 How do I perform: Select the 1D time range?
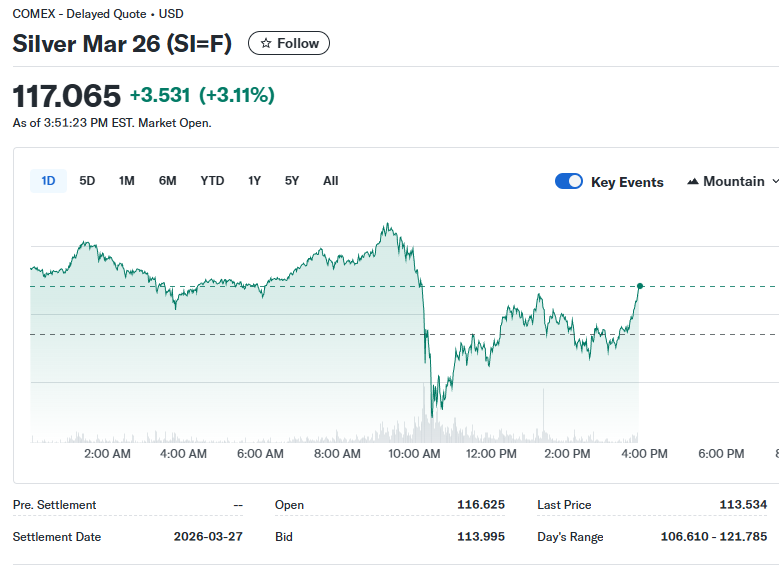point(48,181)
